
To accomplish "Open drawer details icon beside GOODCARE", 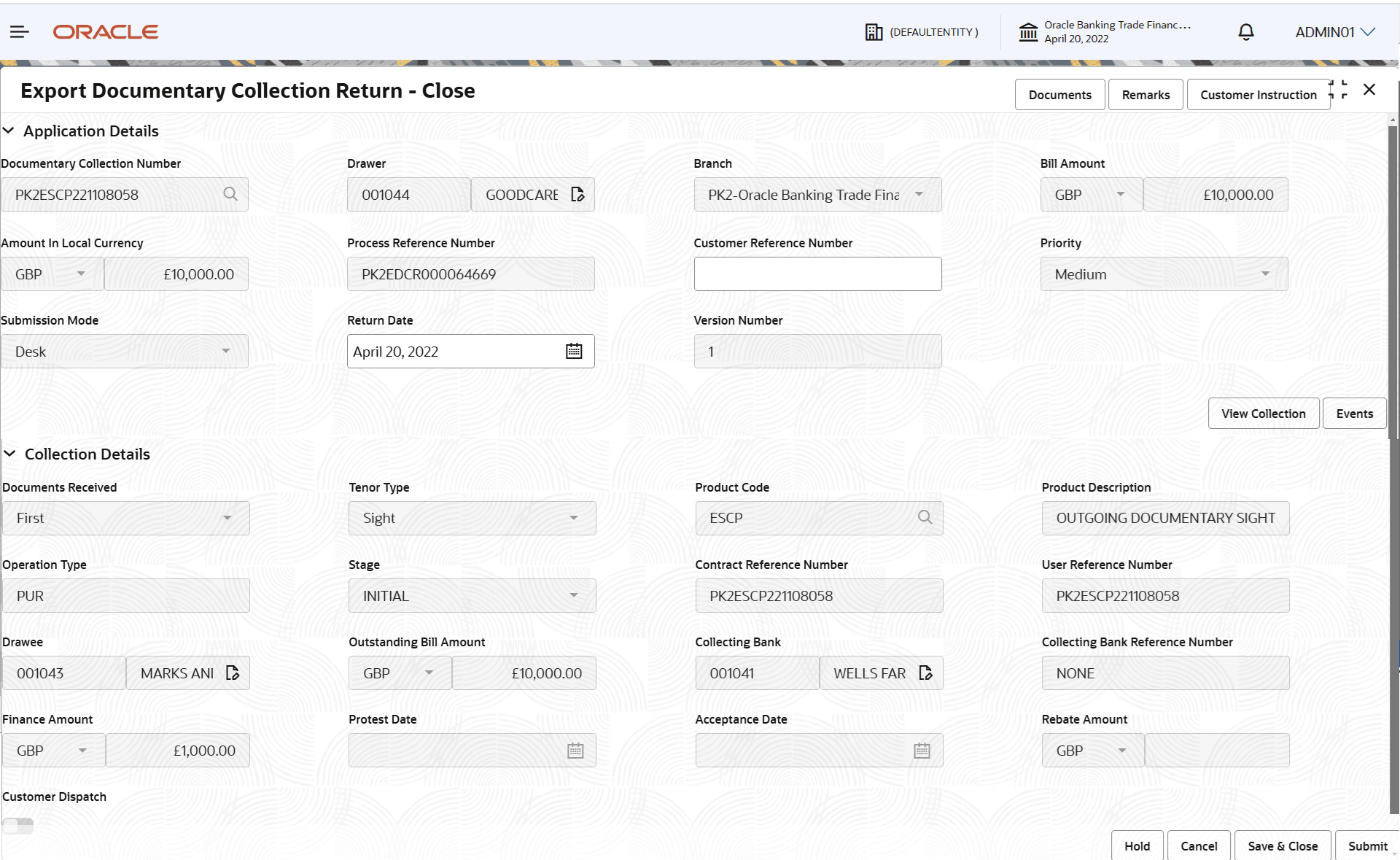I will point(578,194).
